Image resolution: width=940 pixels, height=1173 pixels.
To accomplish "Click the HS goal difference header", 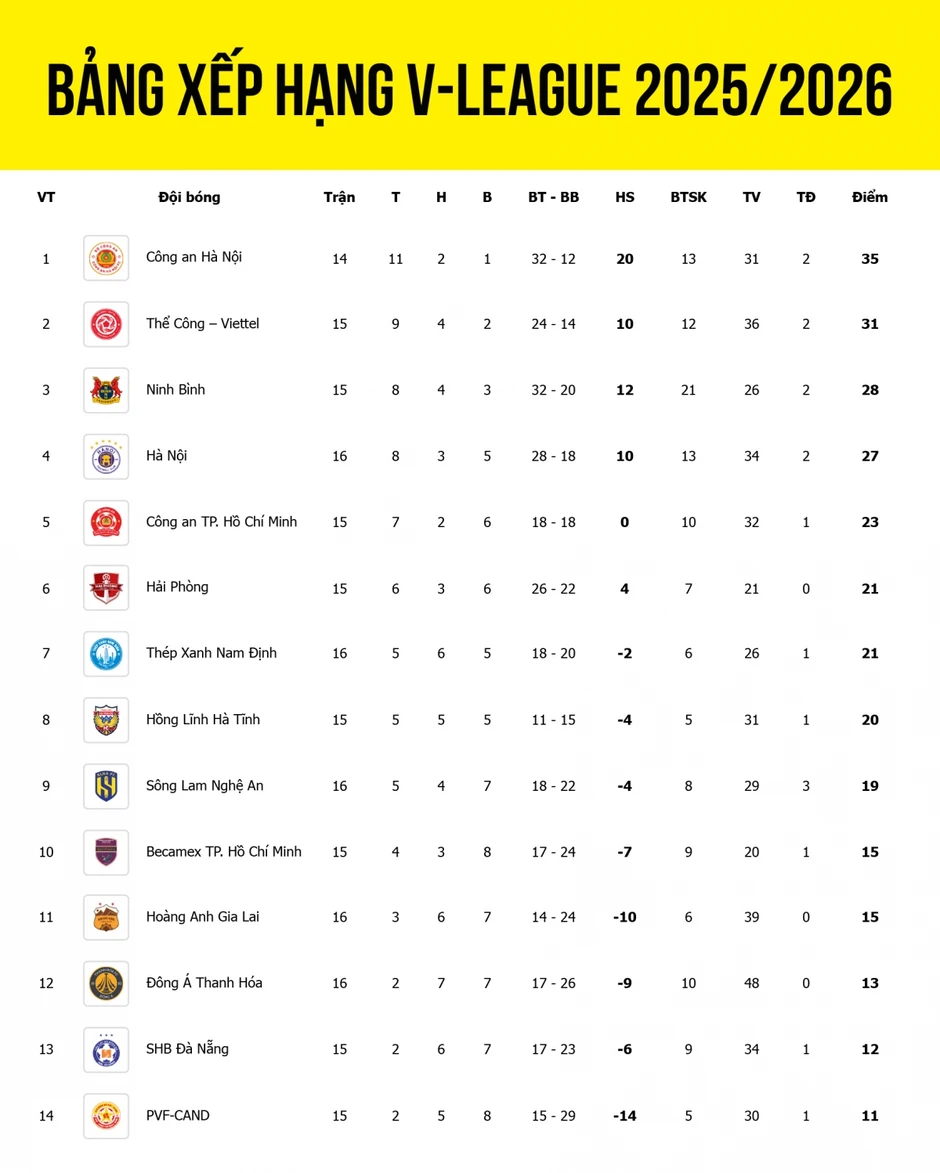I will coord(624,197).
